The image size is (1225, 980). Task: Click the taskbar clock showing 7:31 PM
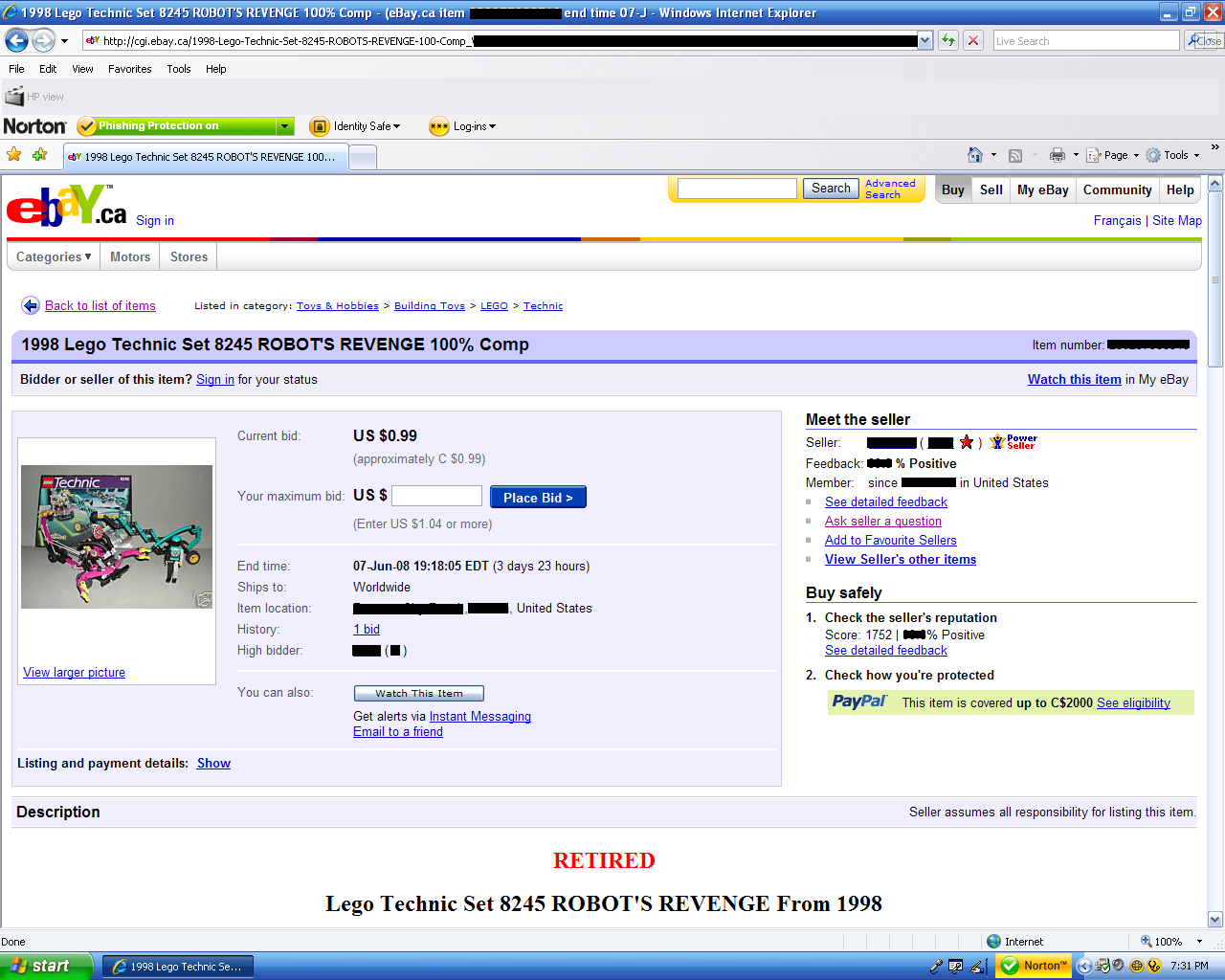(1190, 966)
